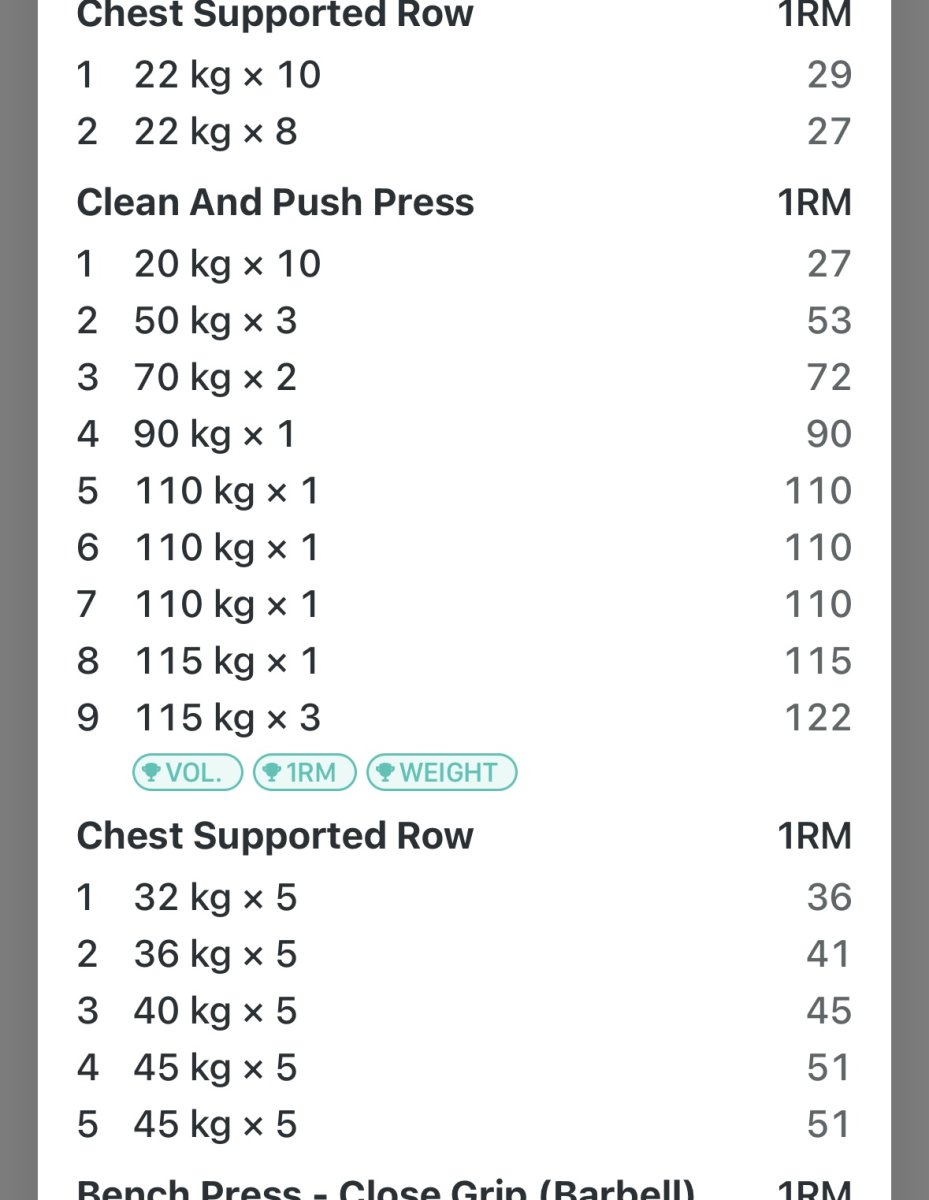
Task: Tap the 70 kg × 2 set
Action: (x=215, y=378)
